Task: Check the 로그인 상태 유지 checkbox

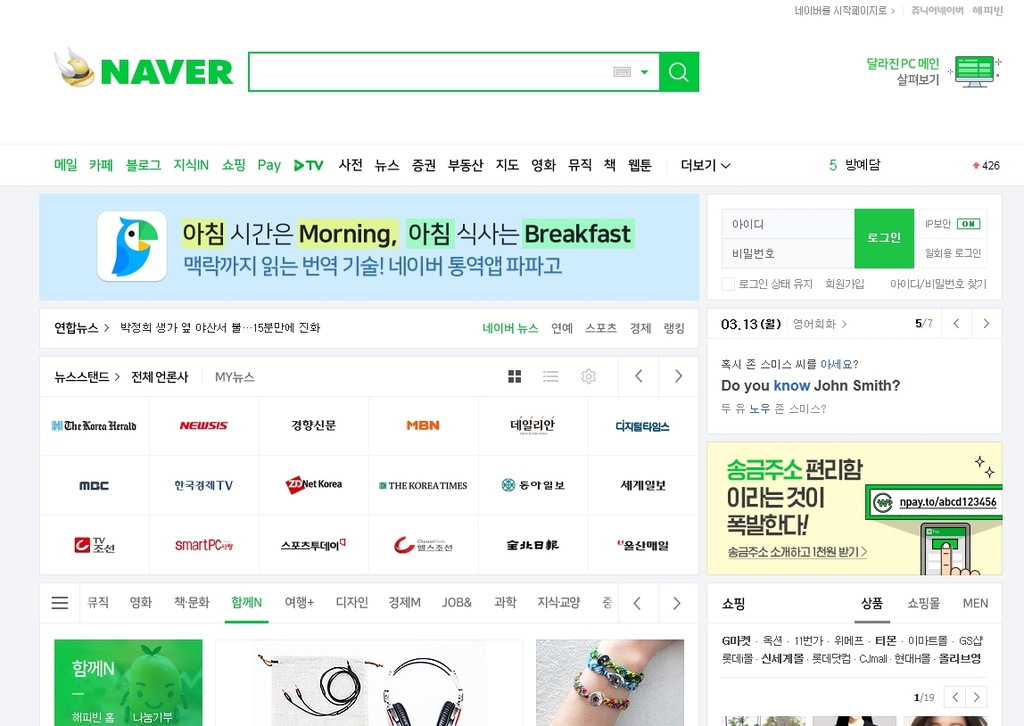Action: (x=728, y=284)
